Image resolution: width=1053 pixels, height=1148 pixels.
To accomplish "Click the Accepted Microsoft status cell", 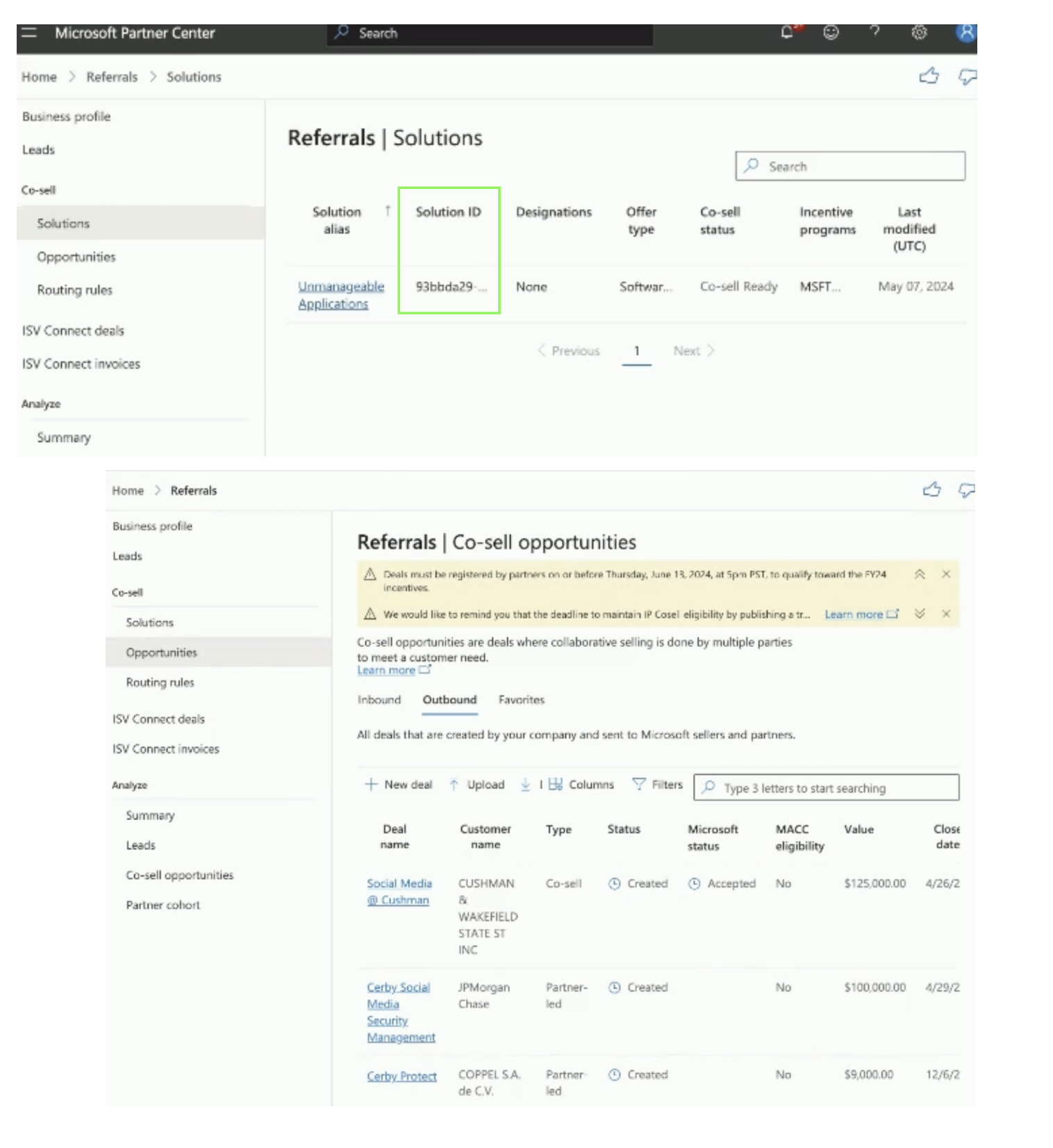I will tap(722, 883).
